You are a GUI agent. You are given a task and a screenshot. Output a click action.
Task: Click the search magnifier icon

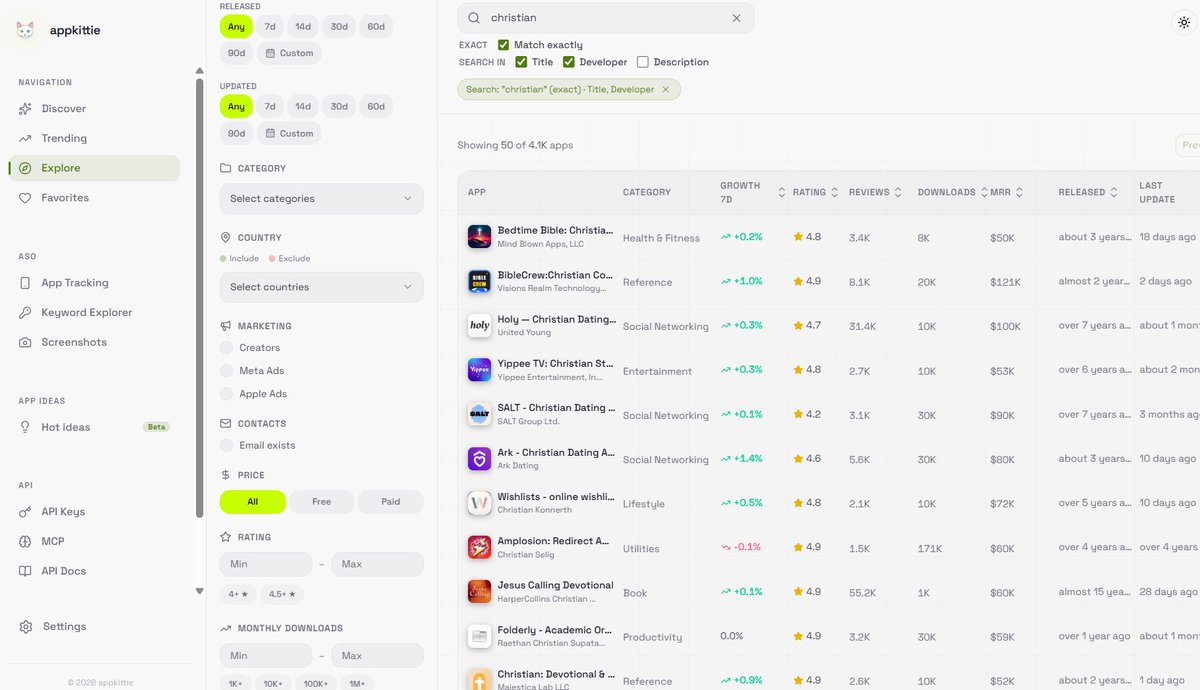coord(474,18)
